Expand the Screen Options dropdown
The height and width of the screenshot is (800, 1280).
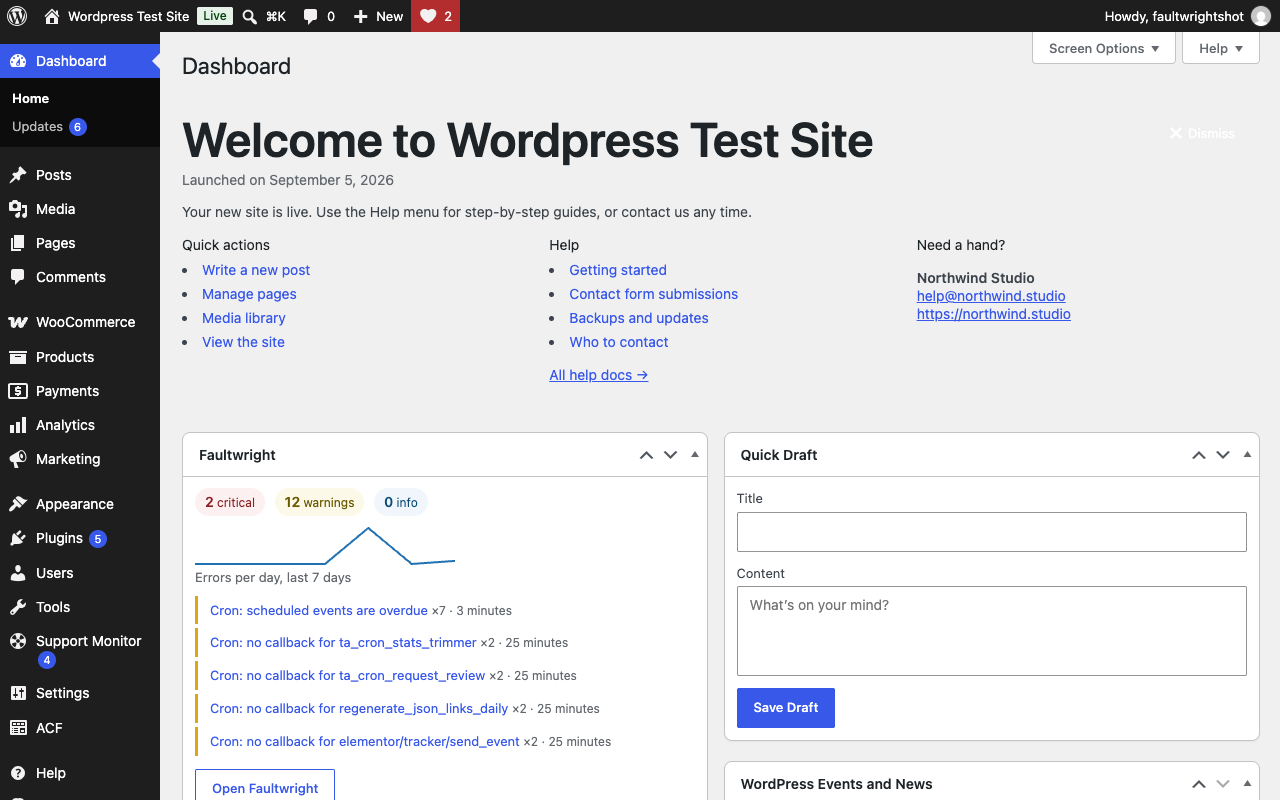[x=1104, y=48]
